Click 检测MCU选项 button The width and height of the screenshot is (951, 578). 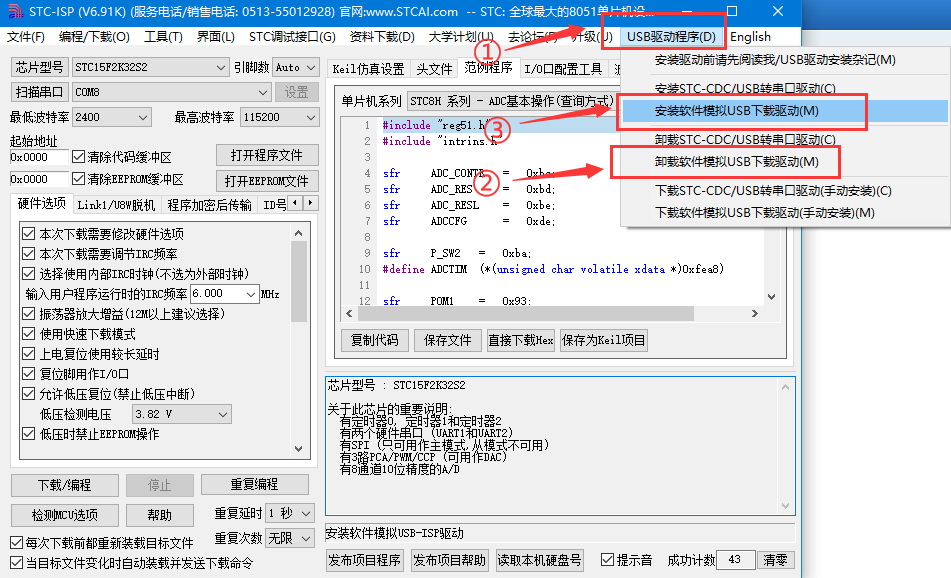(x=64, y=515)
